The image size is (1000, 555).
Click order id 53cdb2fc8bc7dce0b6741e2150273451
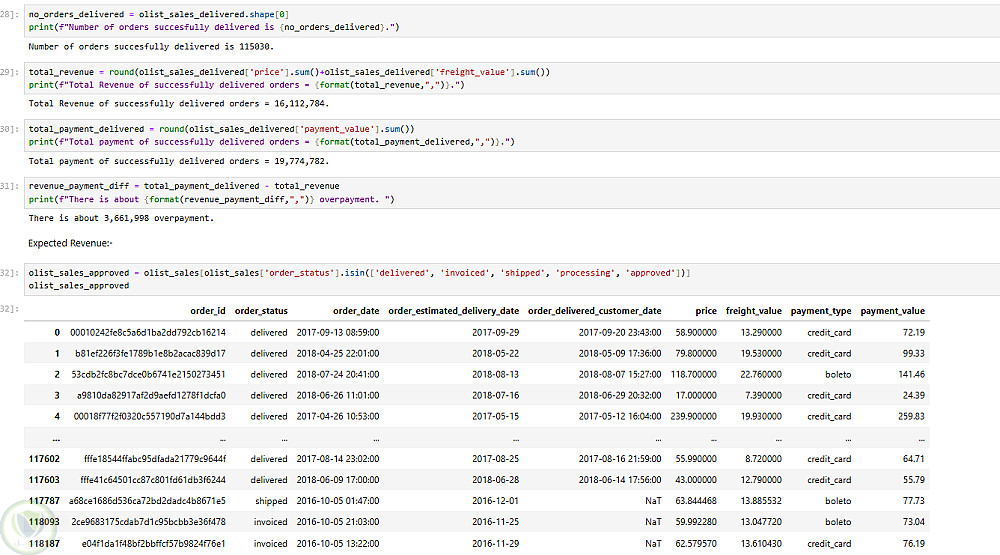(149, 374)
